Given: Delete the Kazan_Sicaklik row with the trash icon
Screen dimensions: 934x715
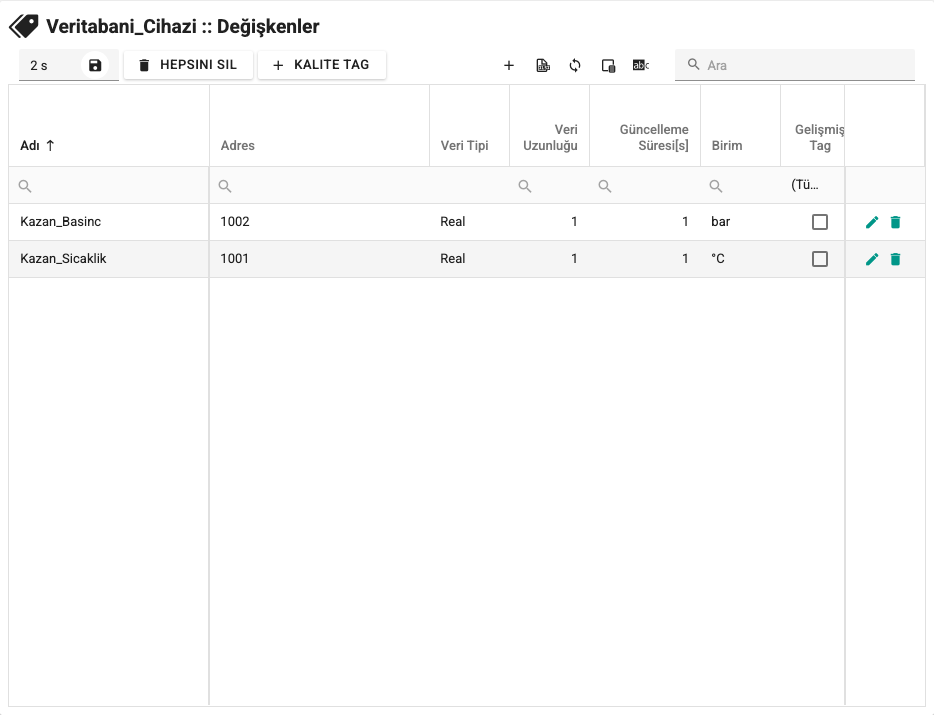Looking at the screenshot, I should [895, 259].
